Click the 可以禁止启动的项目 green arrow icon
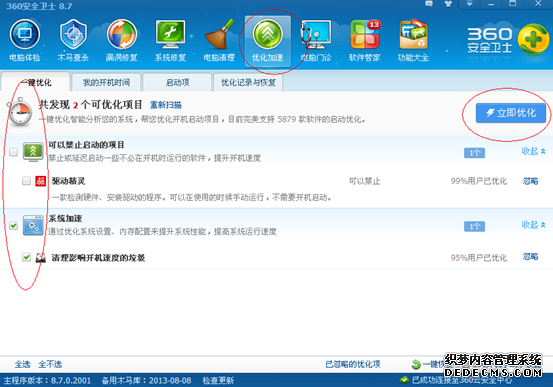 tap(33, 152)
